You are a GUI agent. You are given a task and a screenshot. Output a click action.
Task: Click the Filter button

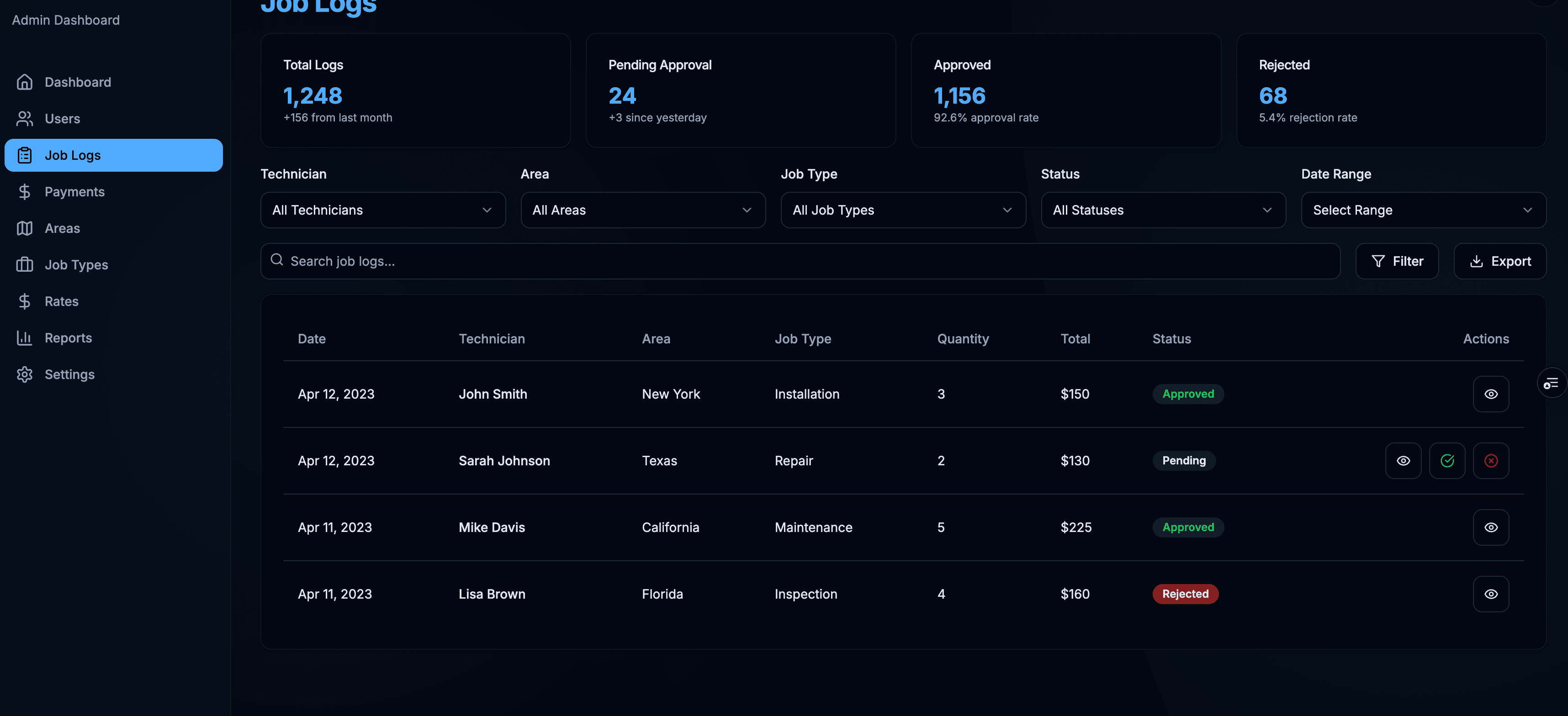coord(1397,261)
